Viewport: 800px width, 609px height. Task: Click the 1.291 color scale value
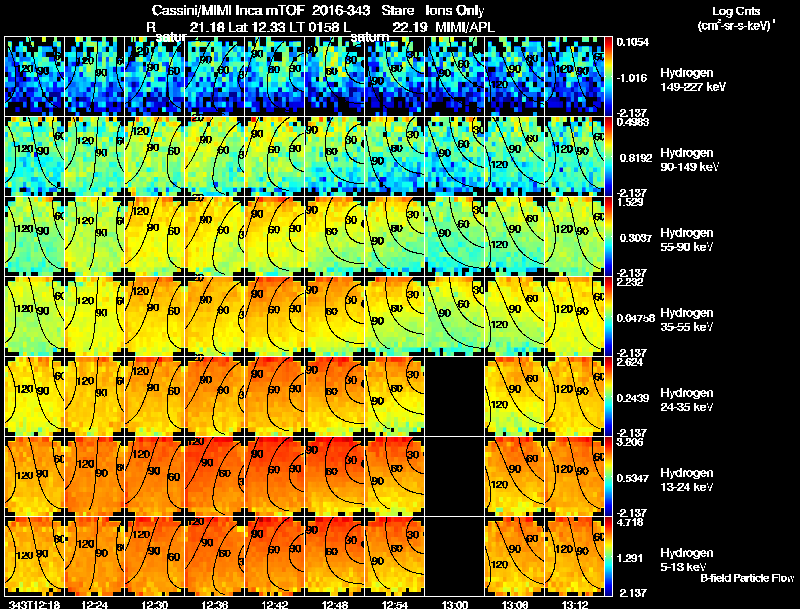(x=630, y=559)
